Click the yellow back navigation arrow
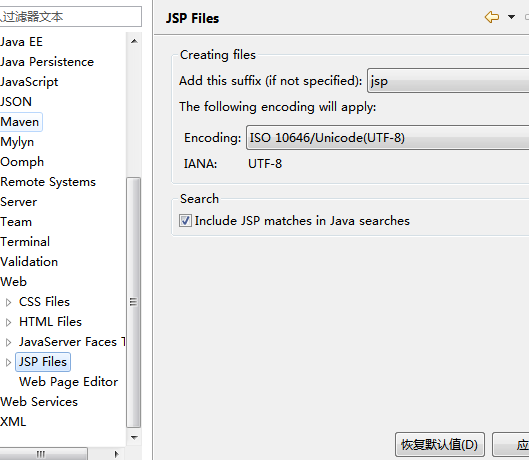Image resolution: width=529 pixels, height=460 pixels. point(492,17)
